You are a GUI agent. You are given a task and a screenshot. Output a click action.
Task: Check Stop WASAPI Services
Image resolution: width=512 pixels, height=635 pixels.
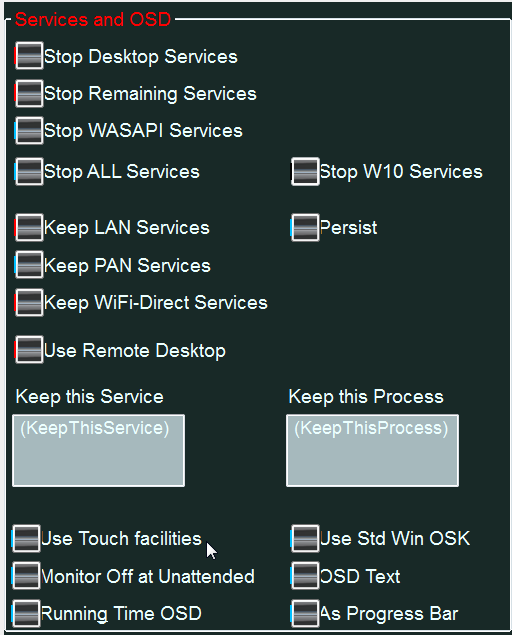pyautogui.click(x=29, y=130)
